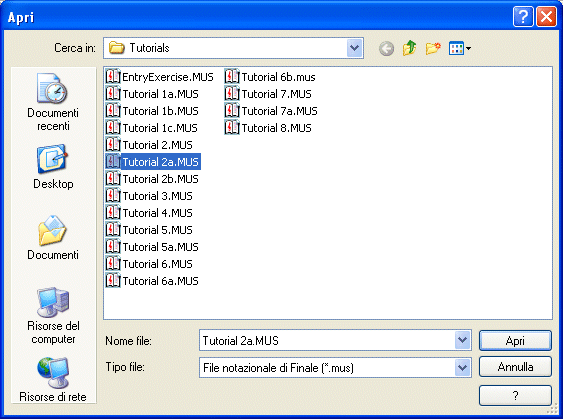Open Risorse del computer shortcut

click(x=53, y=316)
